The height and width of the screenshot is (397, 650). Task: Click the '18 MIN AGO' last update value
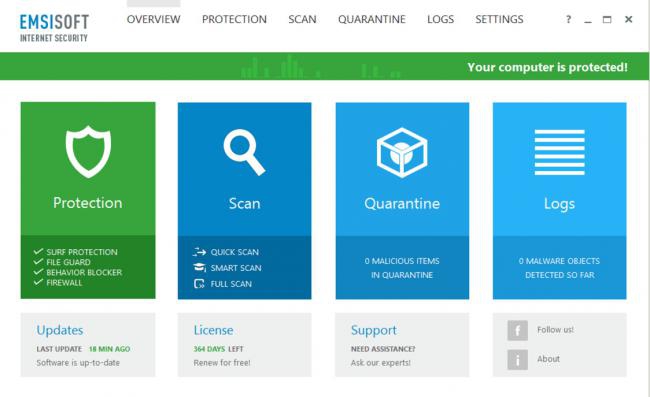click(109, 349)
